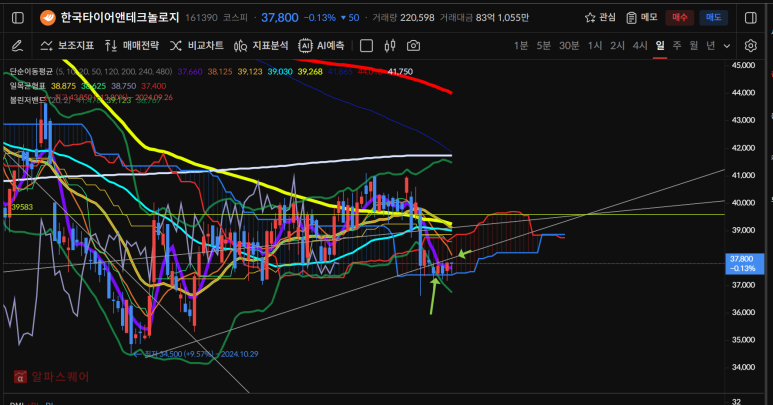
Task: Click 거래대금 83억 1,055만 text
Action: [484, 18]
